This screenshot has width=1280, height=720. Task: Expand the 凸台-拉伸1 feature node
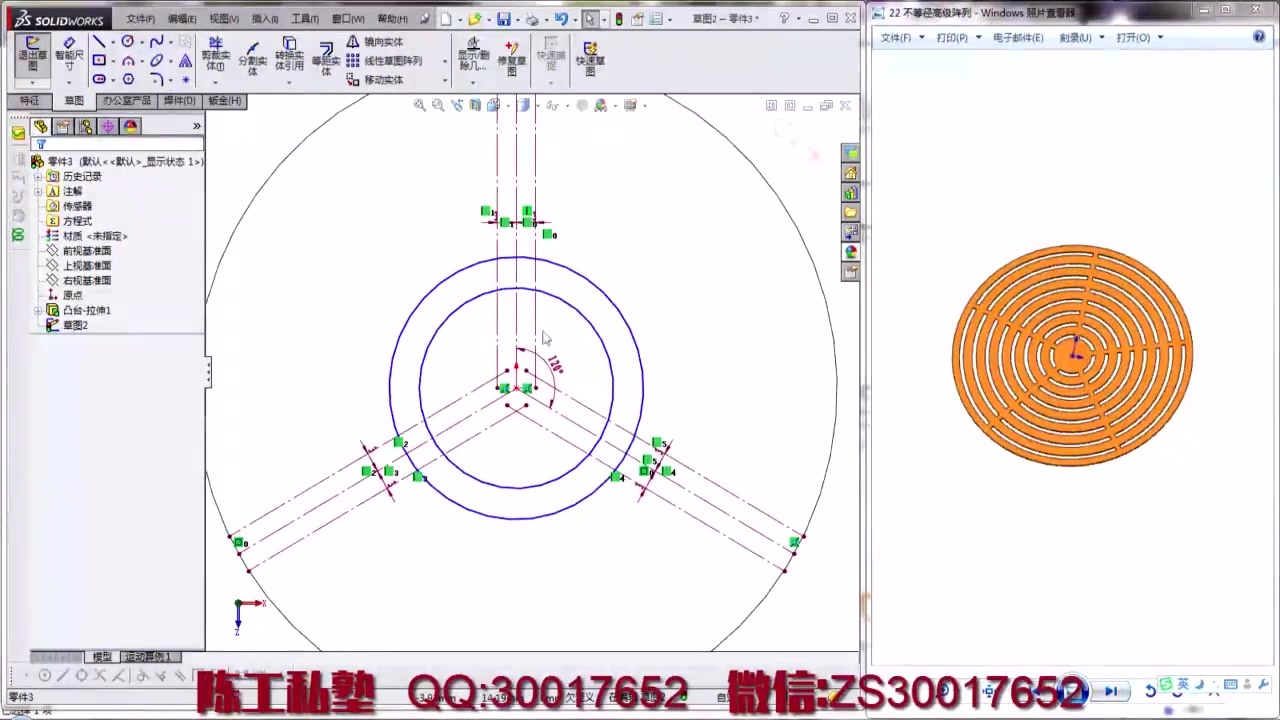[x=38, y=311]
